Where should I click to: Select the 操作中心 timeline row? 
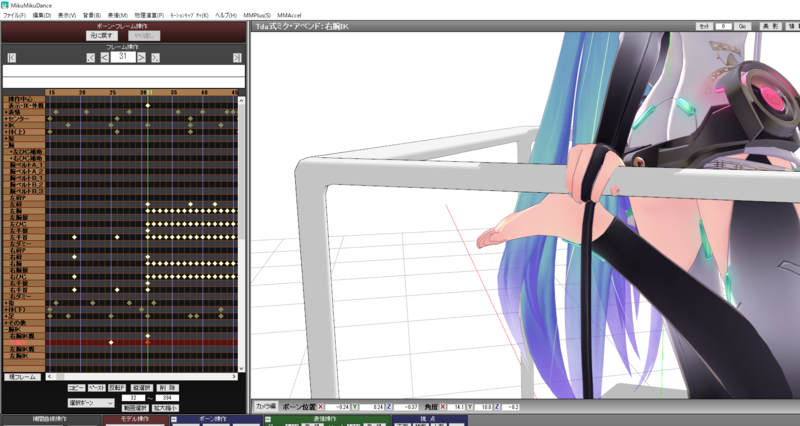coord(24,99)
